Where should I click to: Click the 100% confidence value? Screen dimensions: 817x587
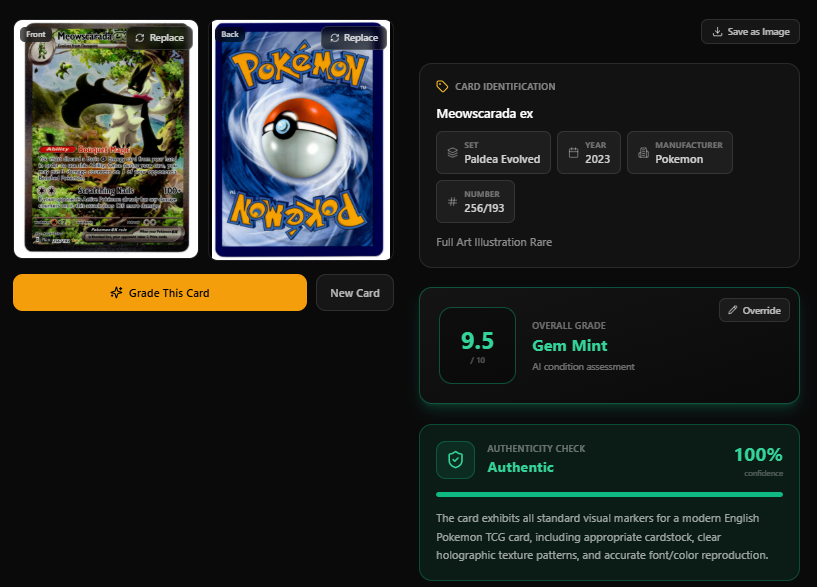pos(758,455)
